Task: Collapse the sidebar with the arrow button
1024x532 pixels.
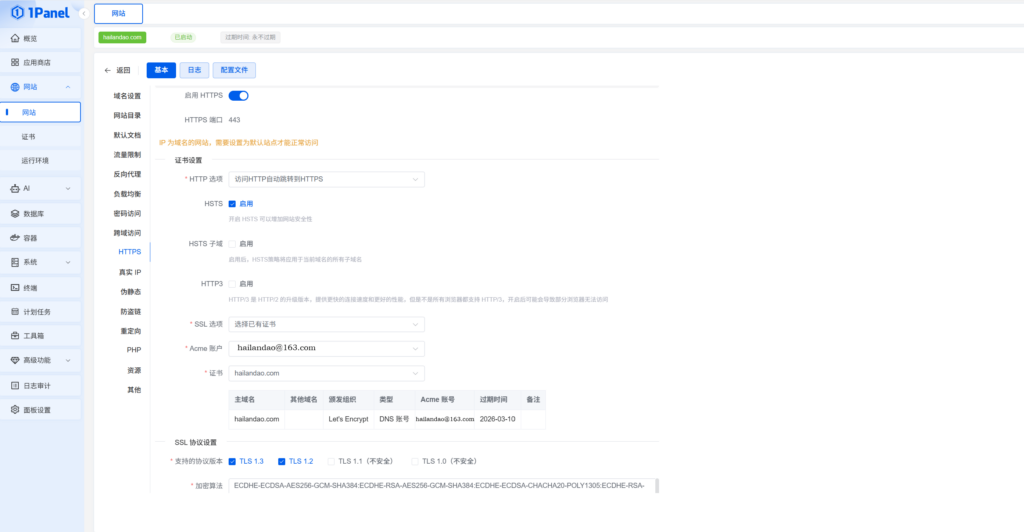Action: [x=84, y=13]
